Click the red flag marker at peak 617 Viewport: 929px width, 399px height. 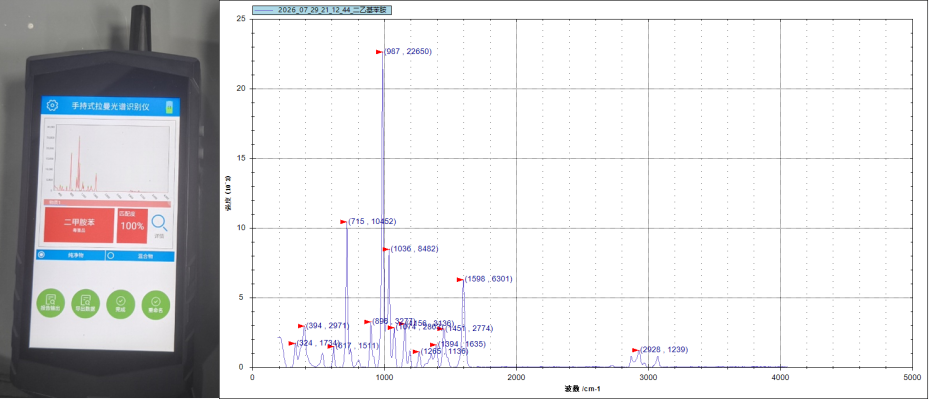(331, 346)
